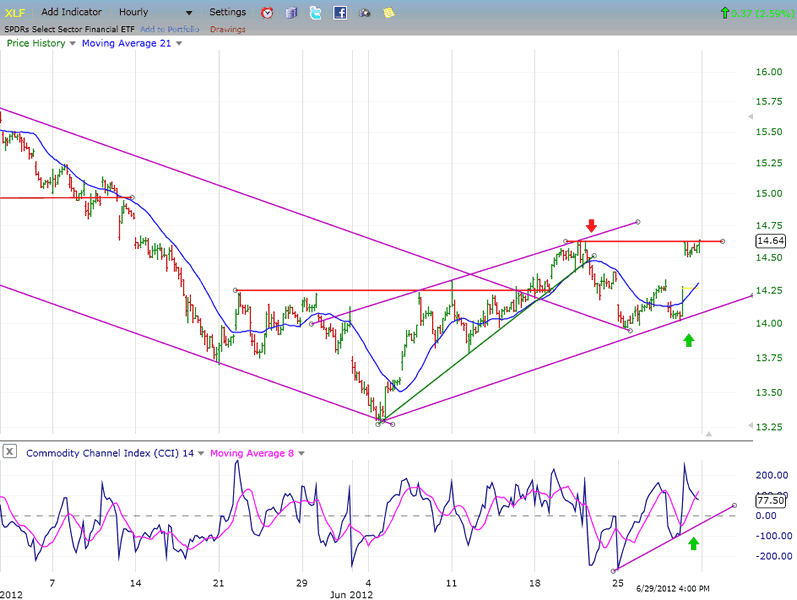This screenshot has height=600, width=797.
Task: Open the Price History dropdown arrow
Action: coord(73,44)
